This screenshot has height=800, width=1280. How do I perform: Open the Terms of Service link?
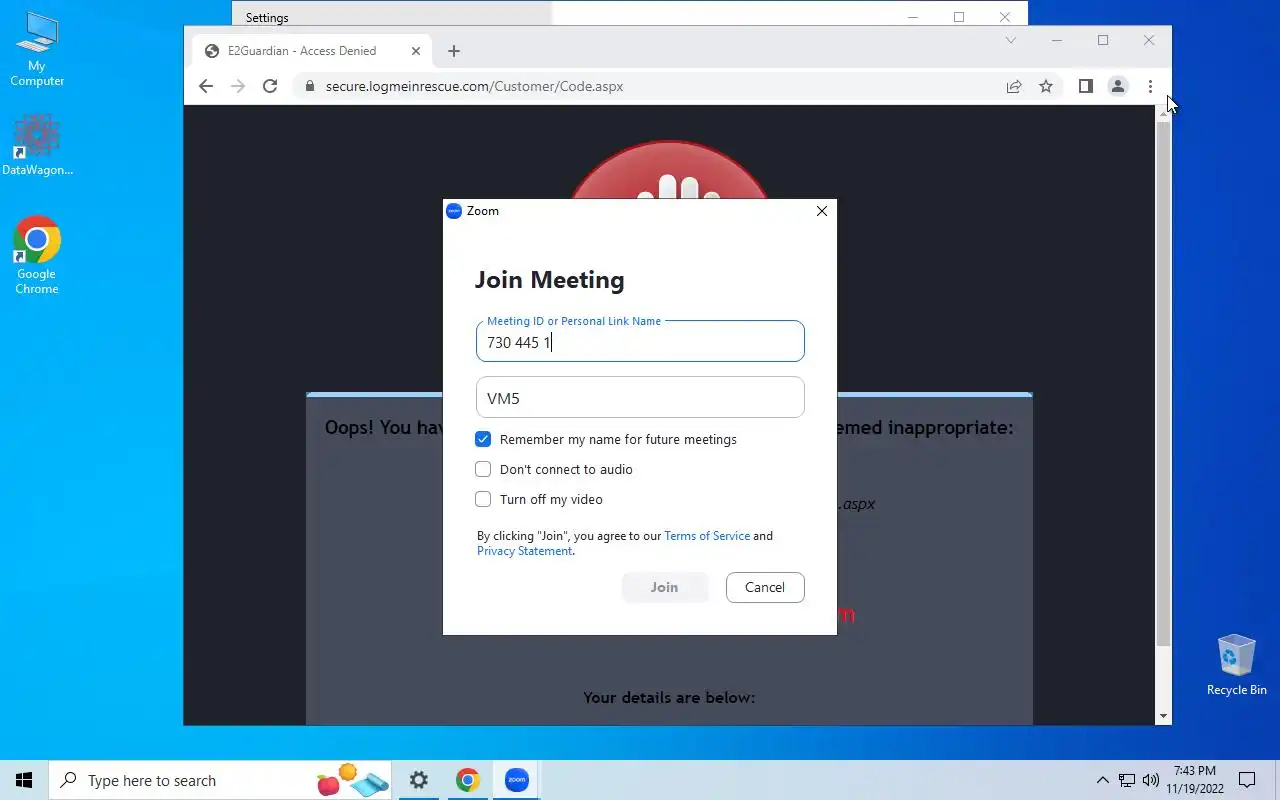click(707, 536)
